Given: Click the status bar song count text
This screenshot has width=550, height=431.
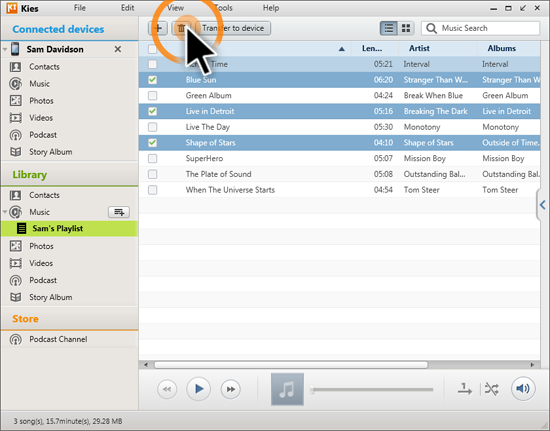Looking at the screenshot, I should pos(68,421).
